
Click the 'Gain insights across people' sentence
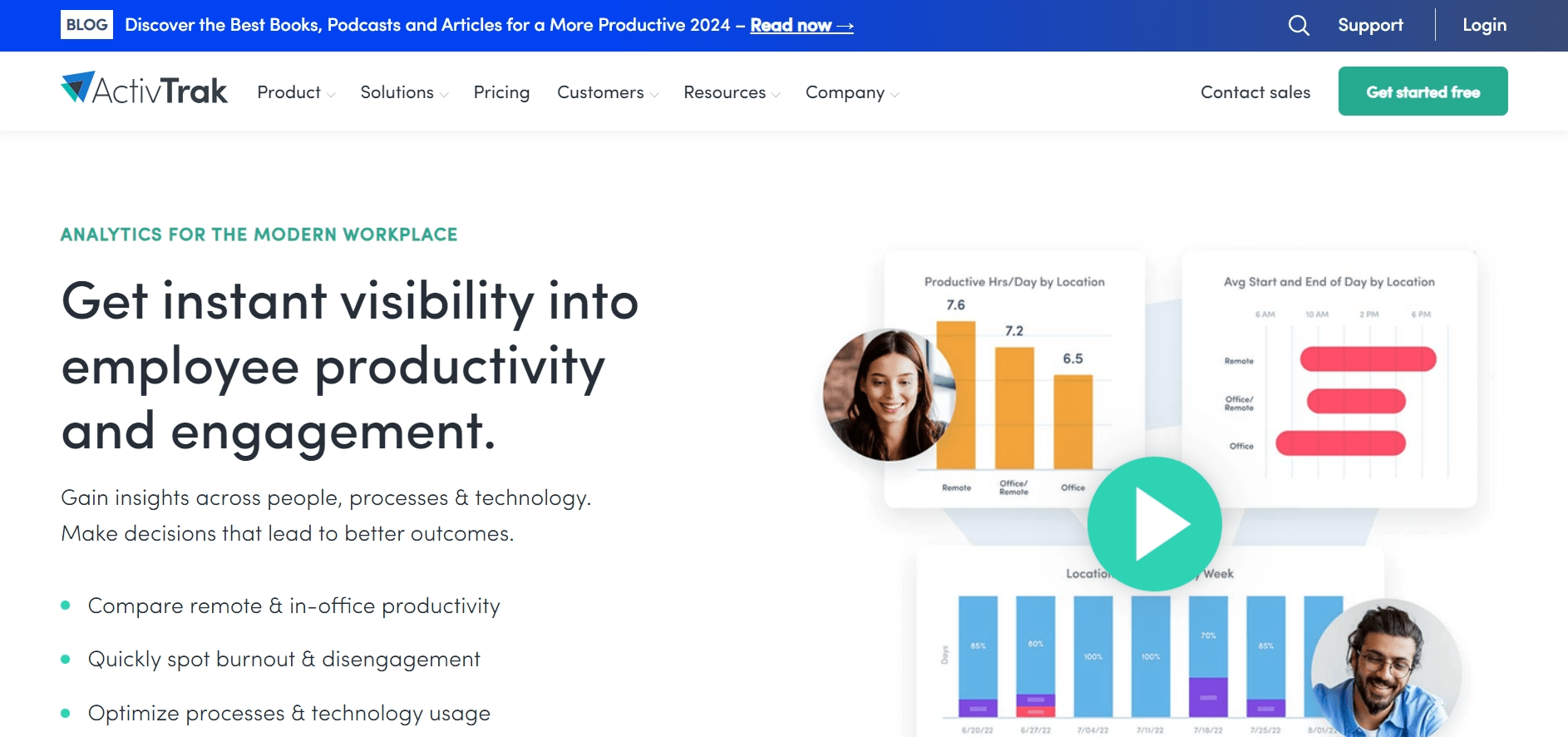pos(326,497)
